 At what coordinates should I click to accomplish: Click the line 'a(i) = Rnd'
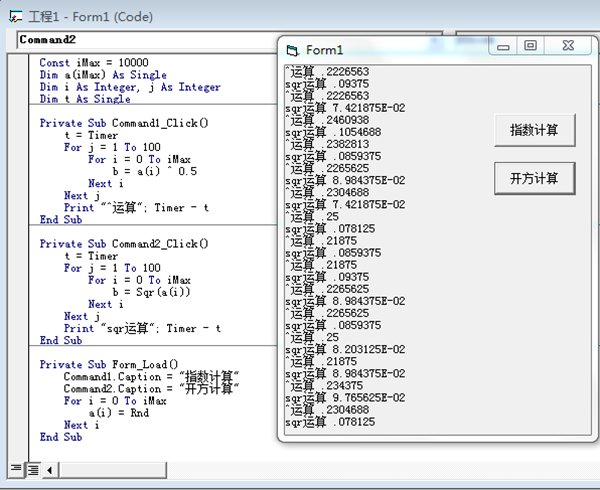pos(119,413)
